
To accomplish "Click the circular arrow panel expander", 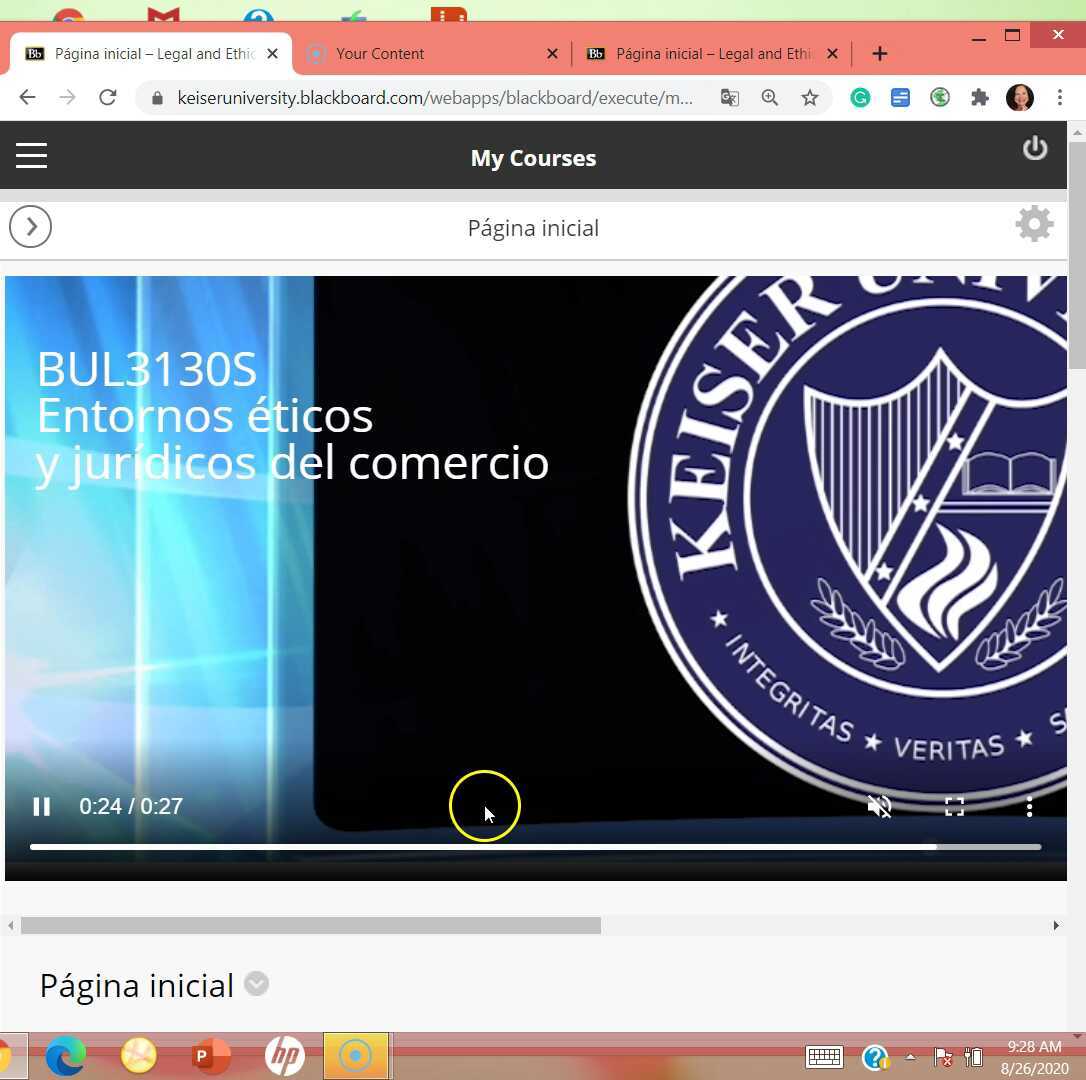I will click(x=30, y=226).
